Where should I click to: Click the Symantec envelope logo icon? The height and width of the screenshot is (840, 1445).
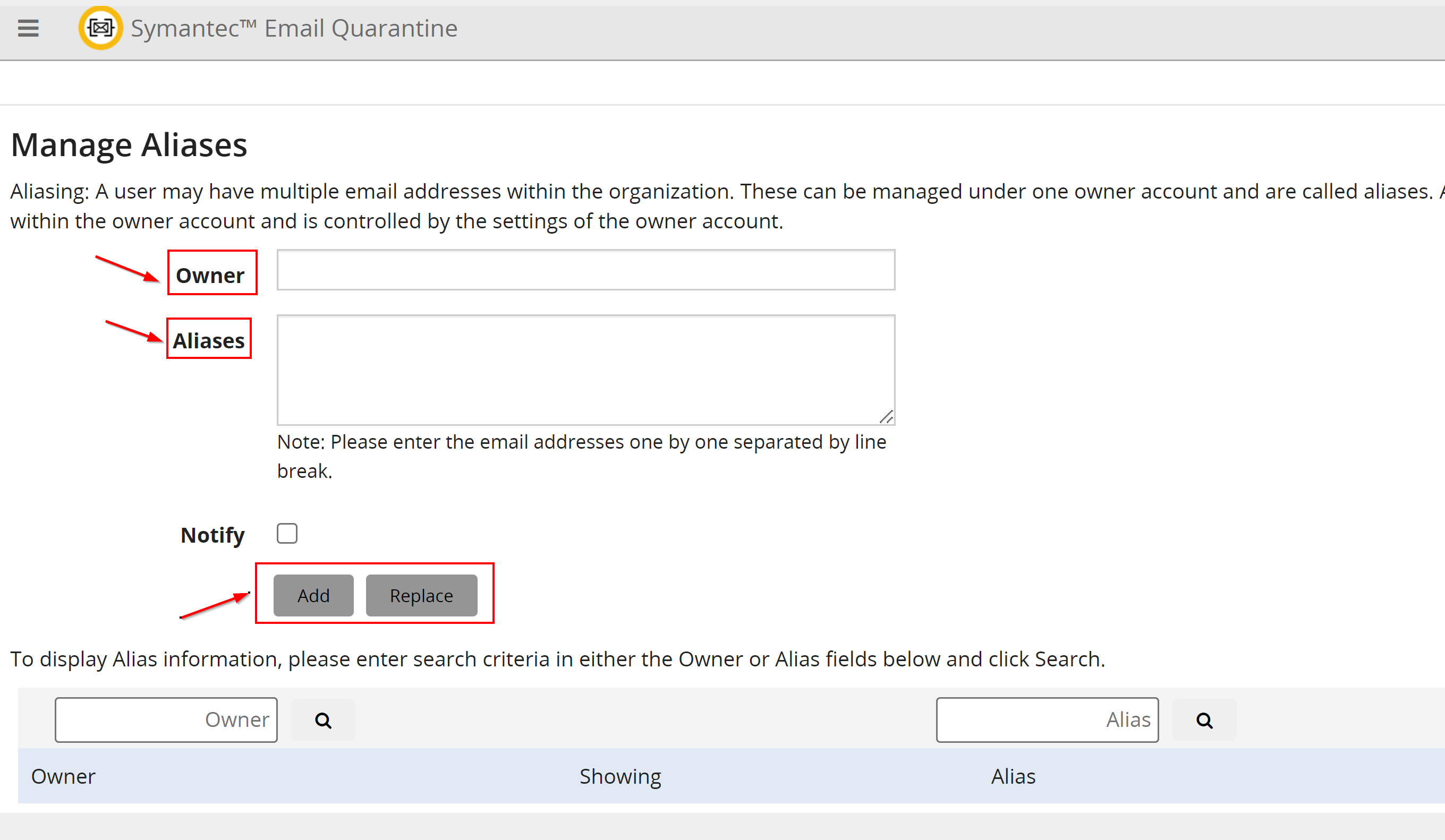click(100, 28)
